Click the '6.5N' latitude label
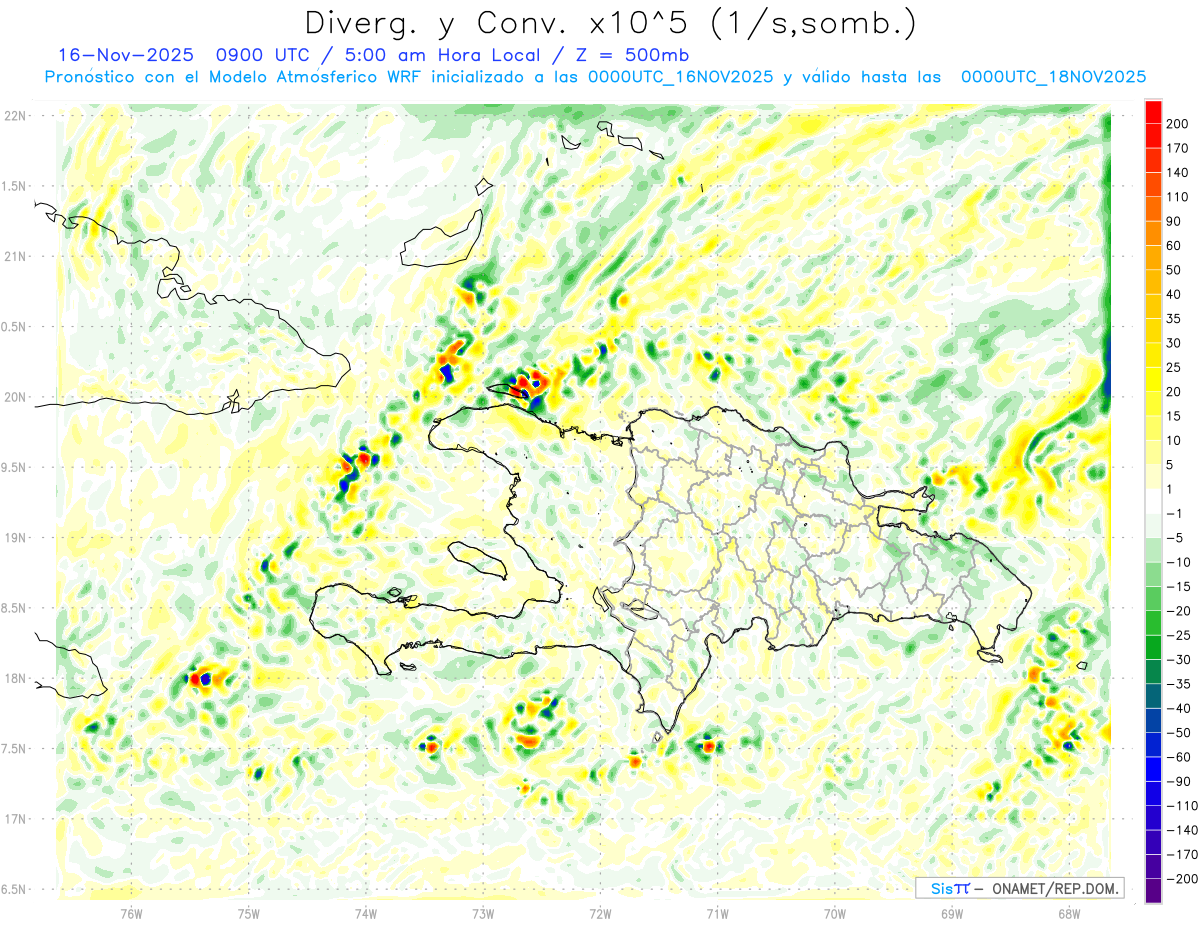 (x=14, y=889)
